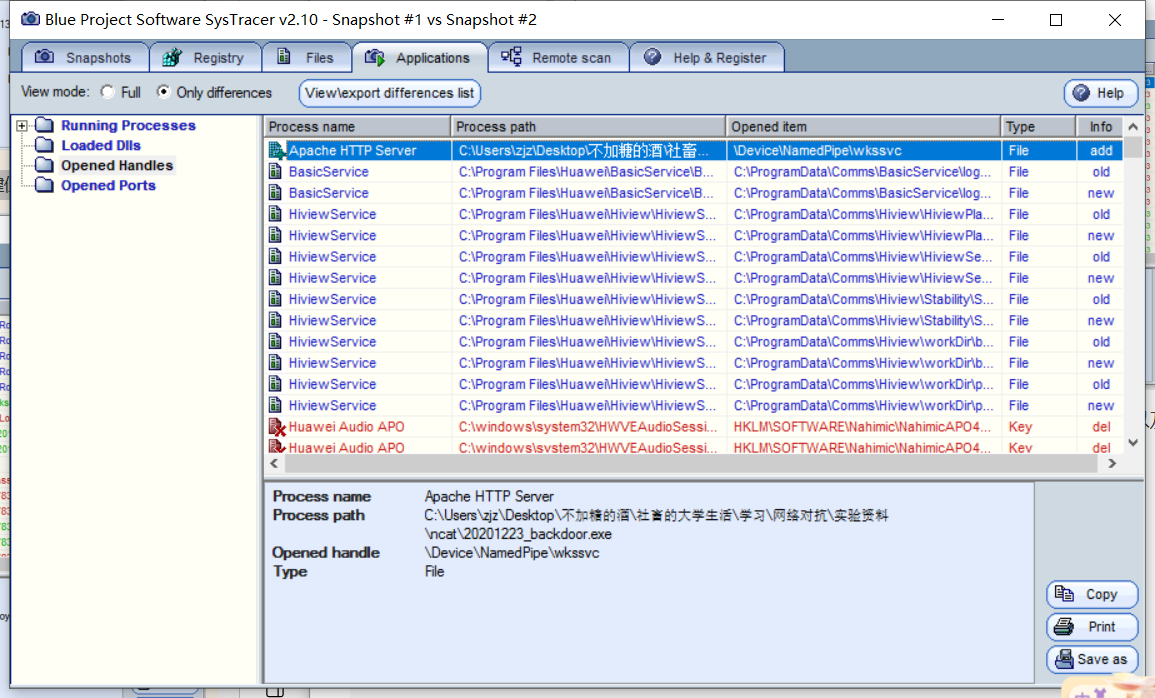Click the Apache HTTP Server row icon
The height and width of the screenshot is (698, 1155).
[276, 150]
